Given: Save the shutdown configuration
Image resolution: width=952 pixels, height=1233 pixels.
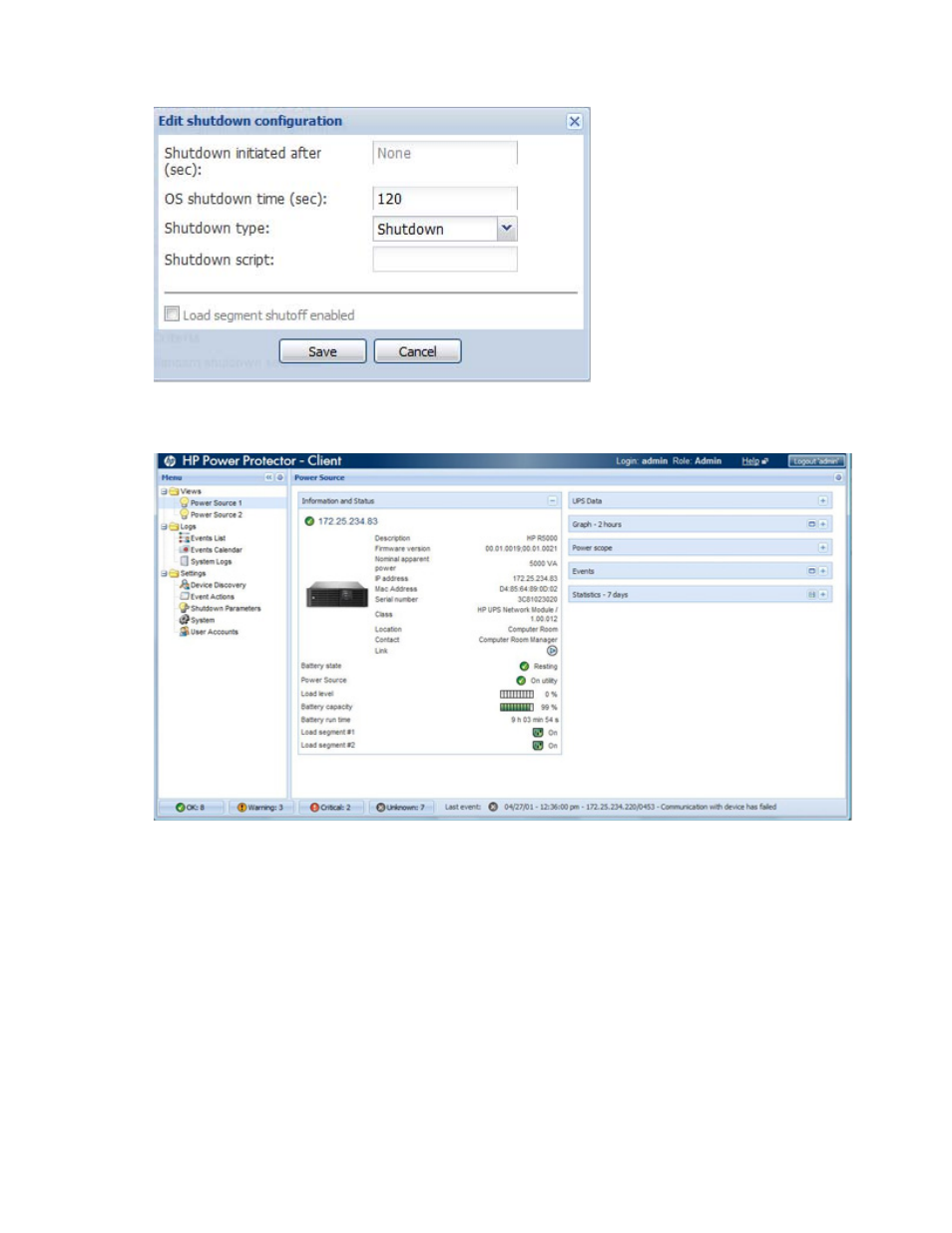Looking at the screenshot, I should click(x=322, y=351).
